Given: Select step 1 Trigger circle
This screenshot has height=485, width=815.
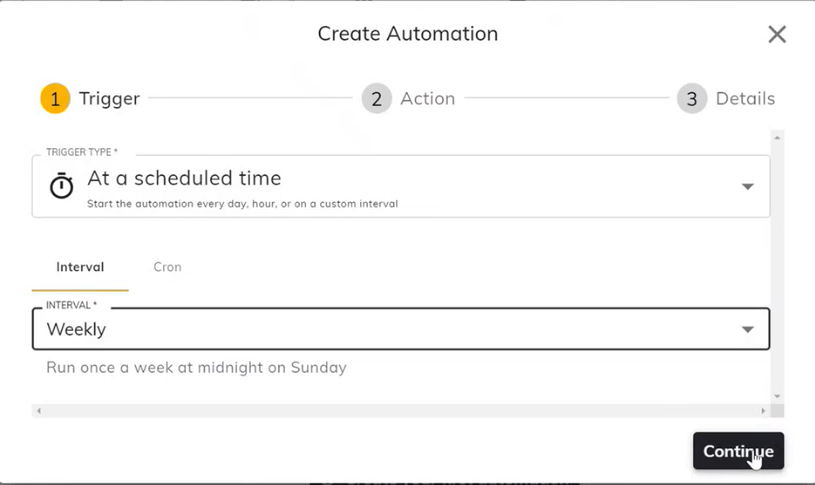Looking at the screenshot, I should [55, 98].
